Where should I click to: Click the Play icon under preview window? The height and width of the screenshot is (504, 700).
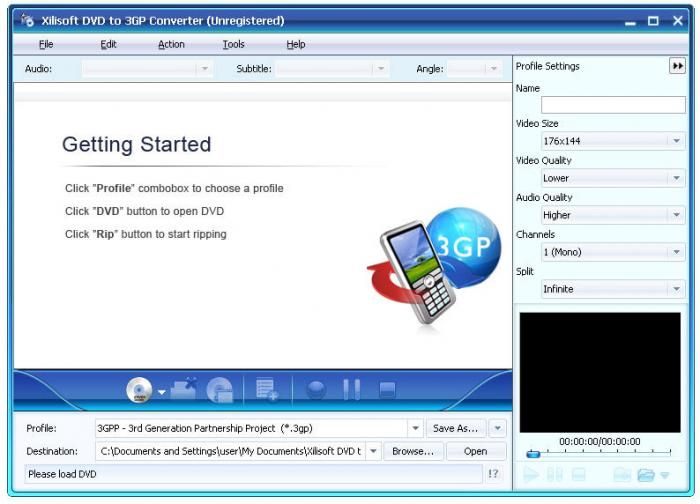click(x=531, y=474)
